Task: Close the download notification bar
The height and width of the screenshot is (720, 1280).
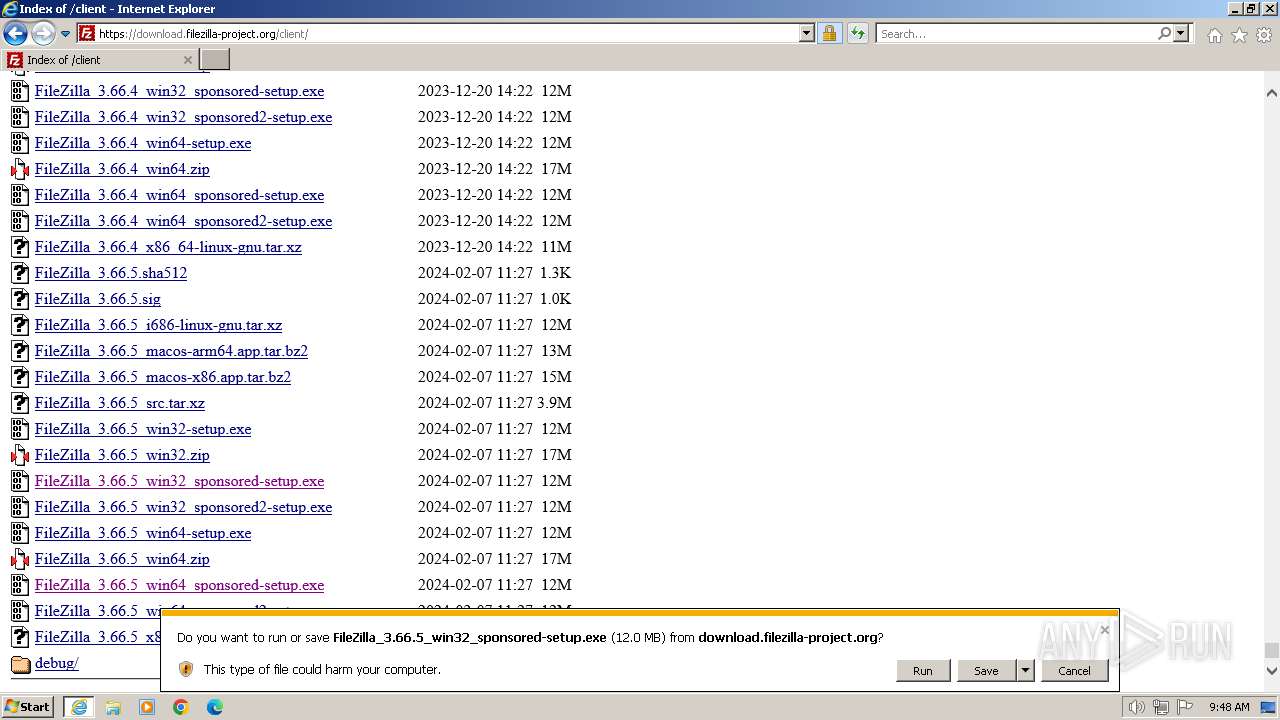Action: pos(1104,629)
